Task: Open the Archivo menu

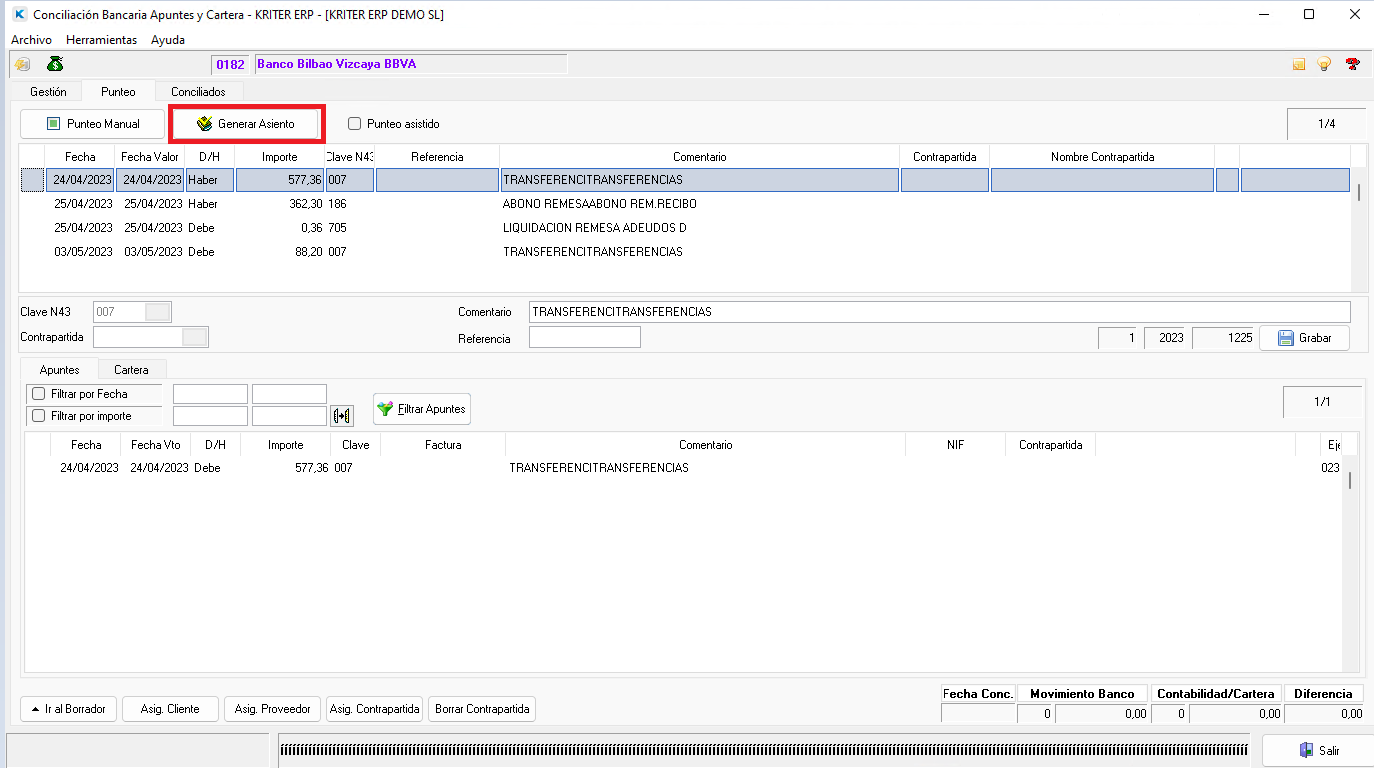Action: pos(31,40)
